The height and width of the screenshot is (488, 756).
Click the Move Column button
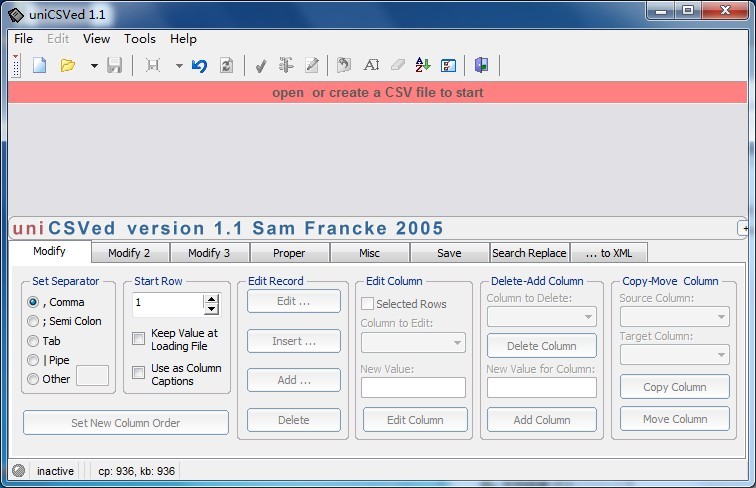[675, 419]
